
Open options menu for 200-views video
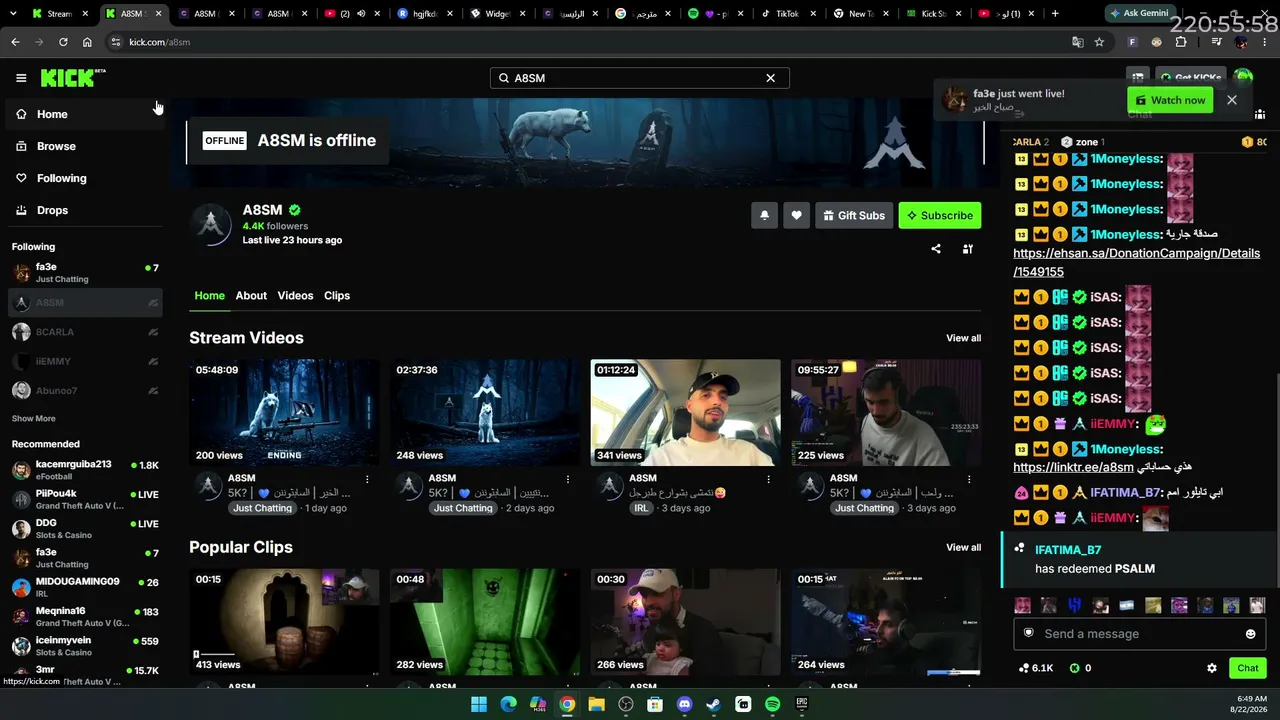pos(367,480)
